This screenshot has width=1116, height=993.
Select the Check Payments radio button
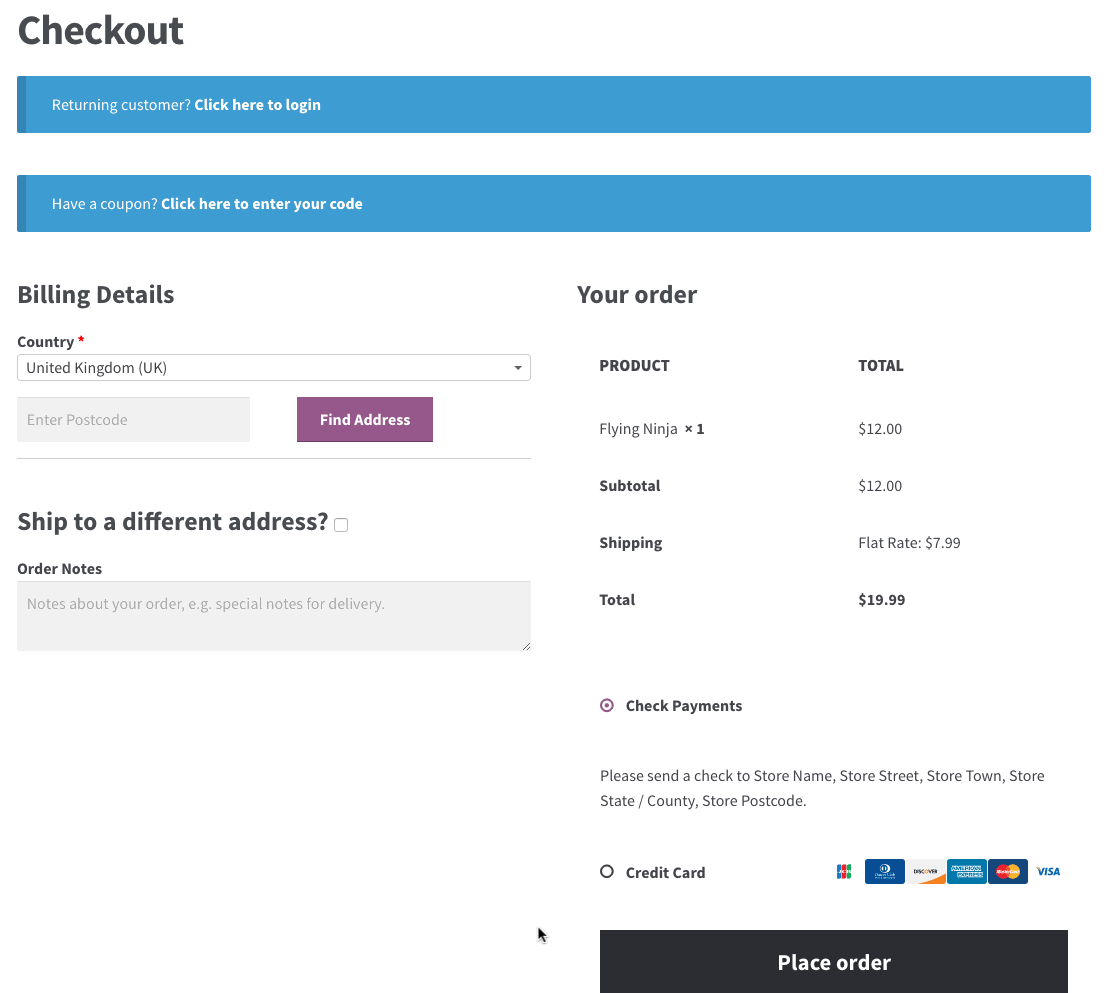tap(606, 705)
